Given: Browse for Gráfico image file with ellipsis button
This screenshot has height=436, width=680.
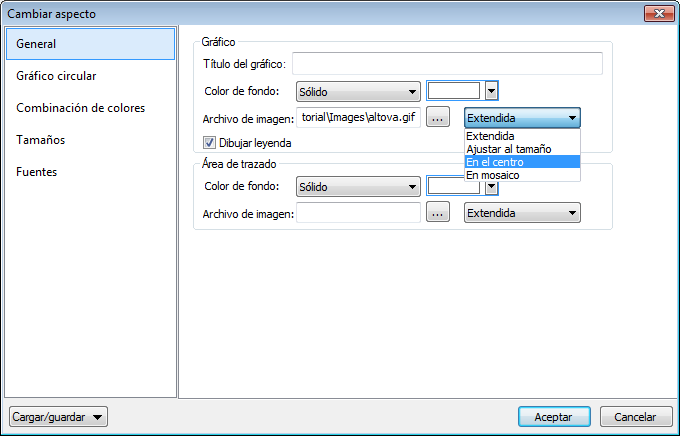Looking at the screenshot, I should (437, 118).
